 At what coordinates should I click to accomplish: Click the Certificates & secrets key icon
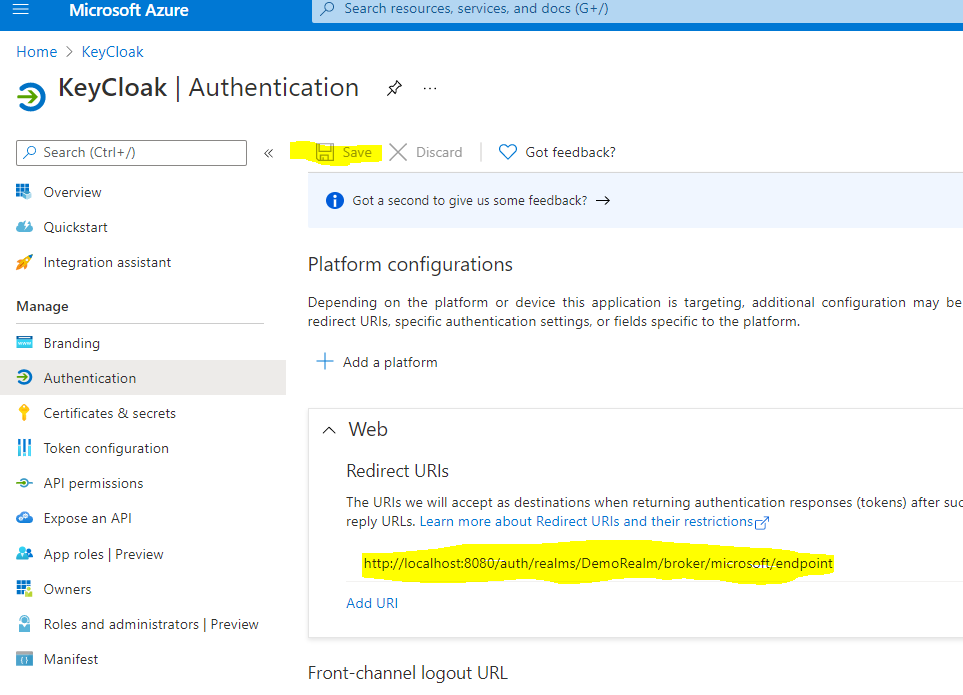click(x=25, y=413)
